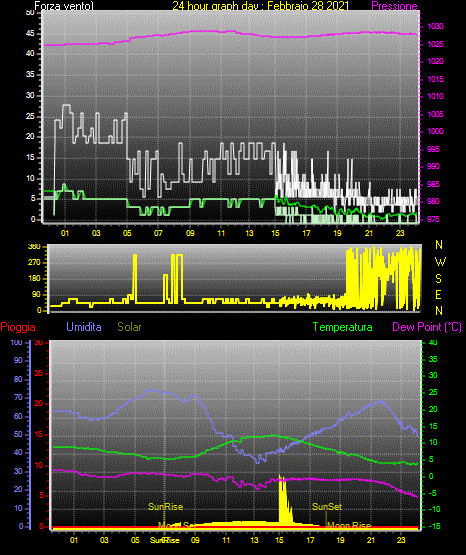Click the E wind direction letter
This screenshot has height=555, width=466.
pyautogui.click(x=438, y=295)
